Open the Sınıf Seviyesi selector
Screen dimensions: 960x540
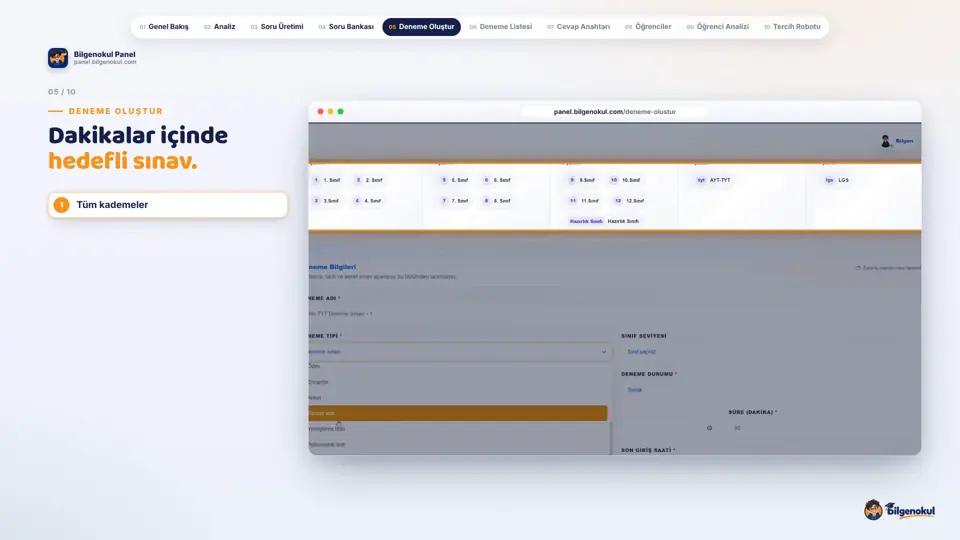click(770, 352)
